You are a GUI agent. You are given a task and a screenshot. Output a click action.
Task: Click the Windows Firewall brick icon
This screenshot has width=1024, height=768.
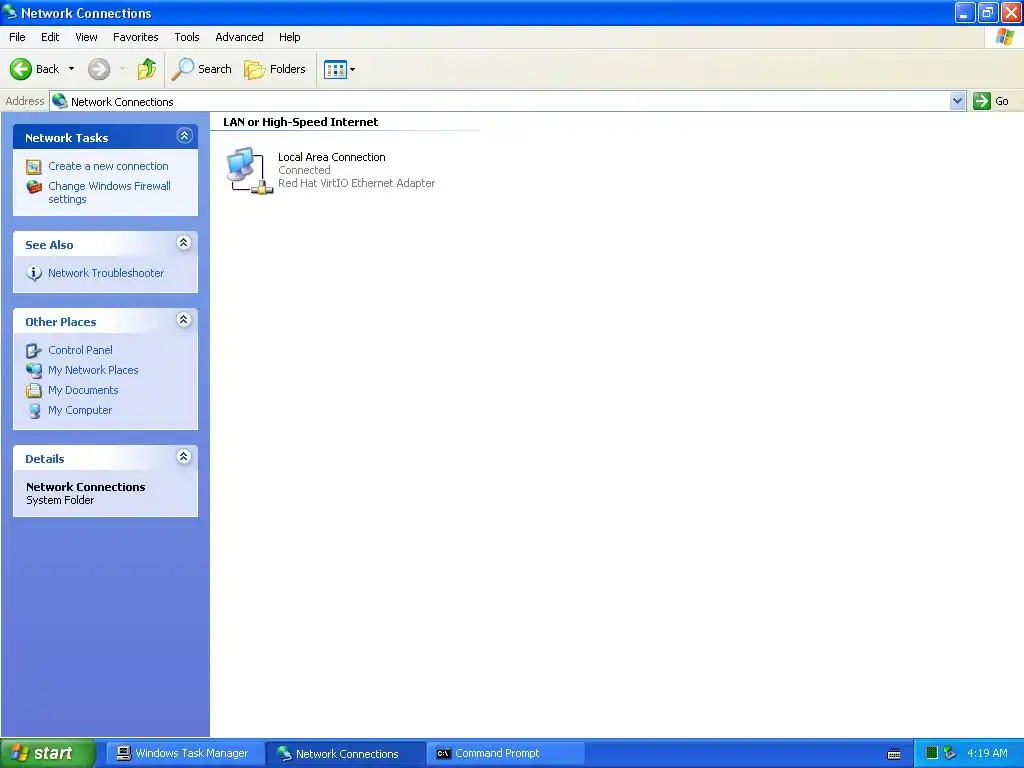click(x=34, y=187)
